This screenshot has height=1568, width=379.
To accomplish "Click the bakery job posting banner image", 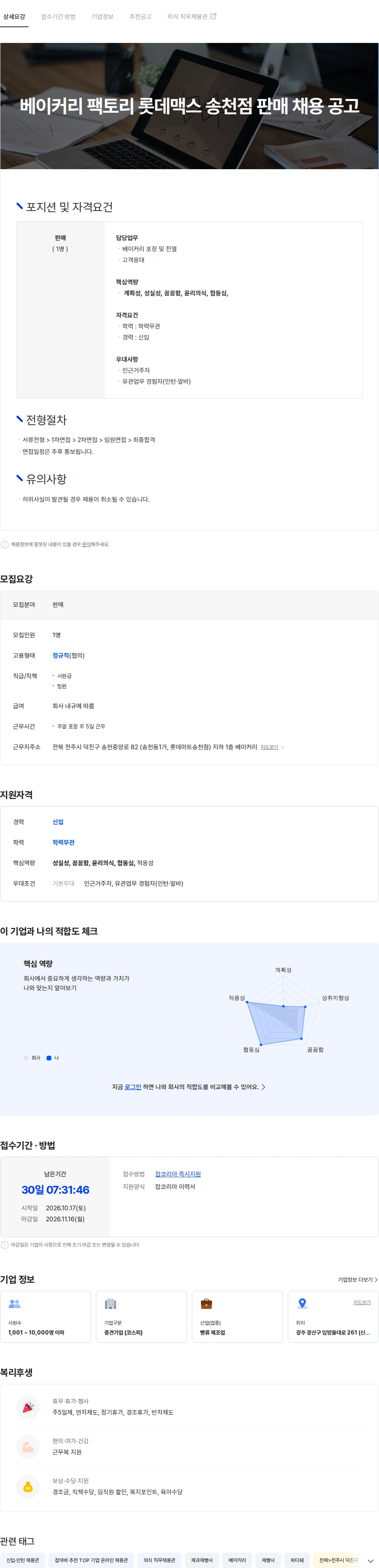I will pos(189,106).
